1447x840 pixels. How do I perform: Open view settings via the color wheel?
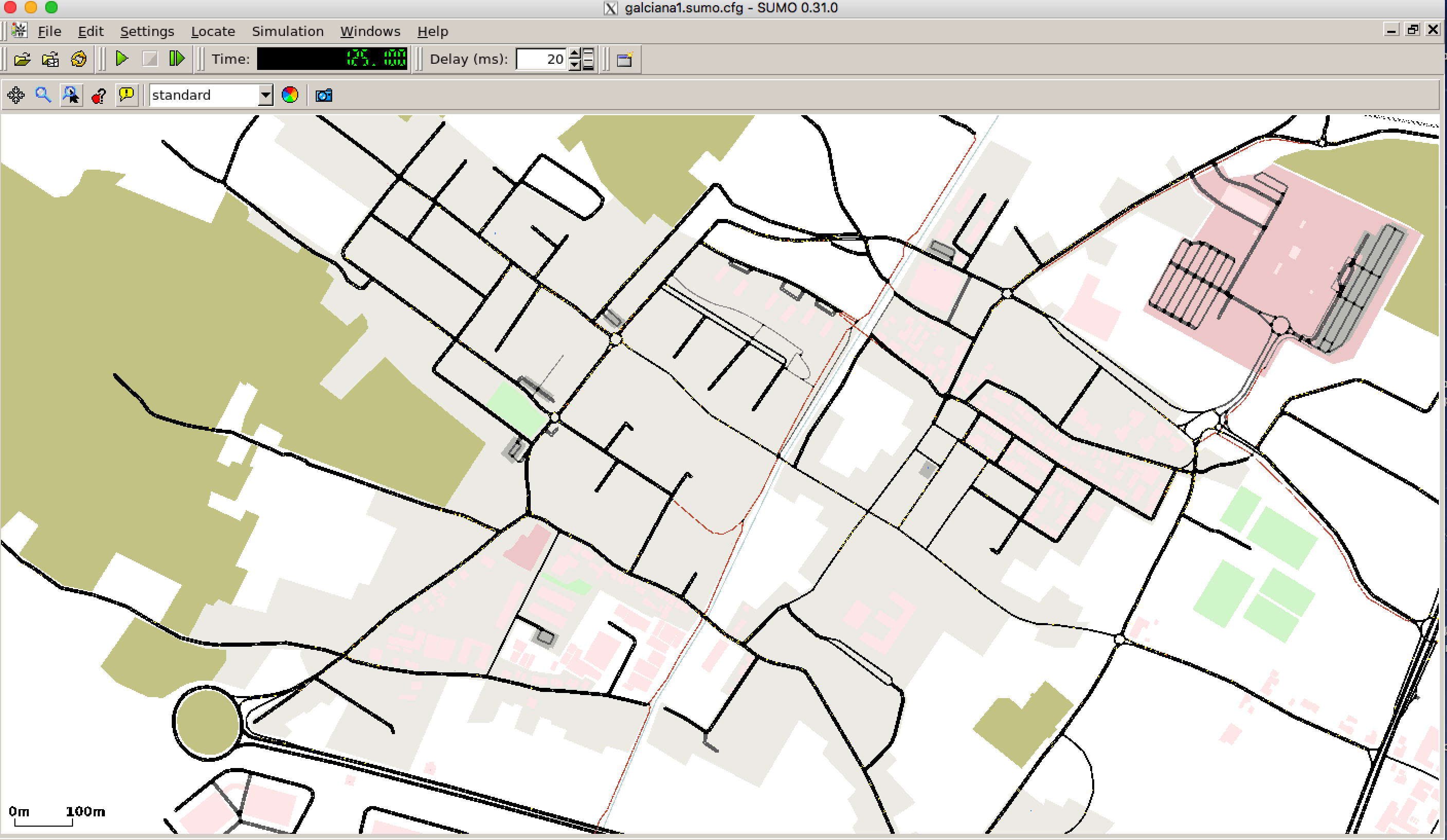click(x=290, y=95)
